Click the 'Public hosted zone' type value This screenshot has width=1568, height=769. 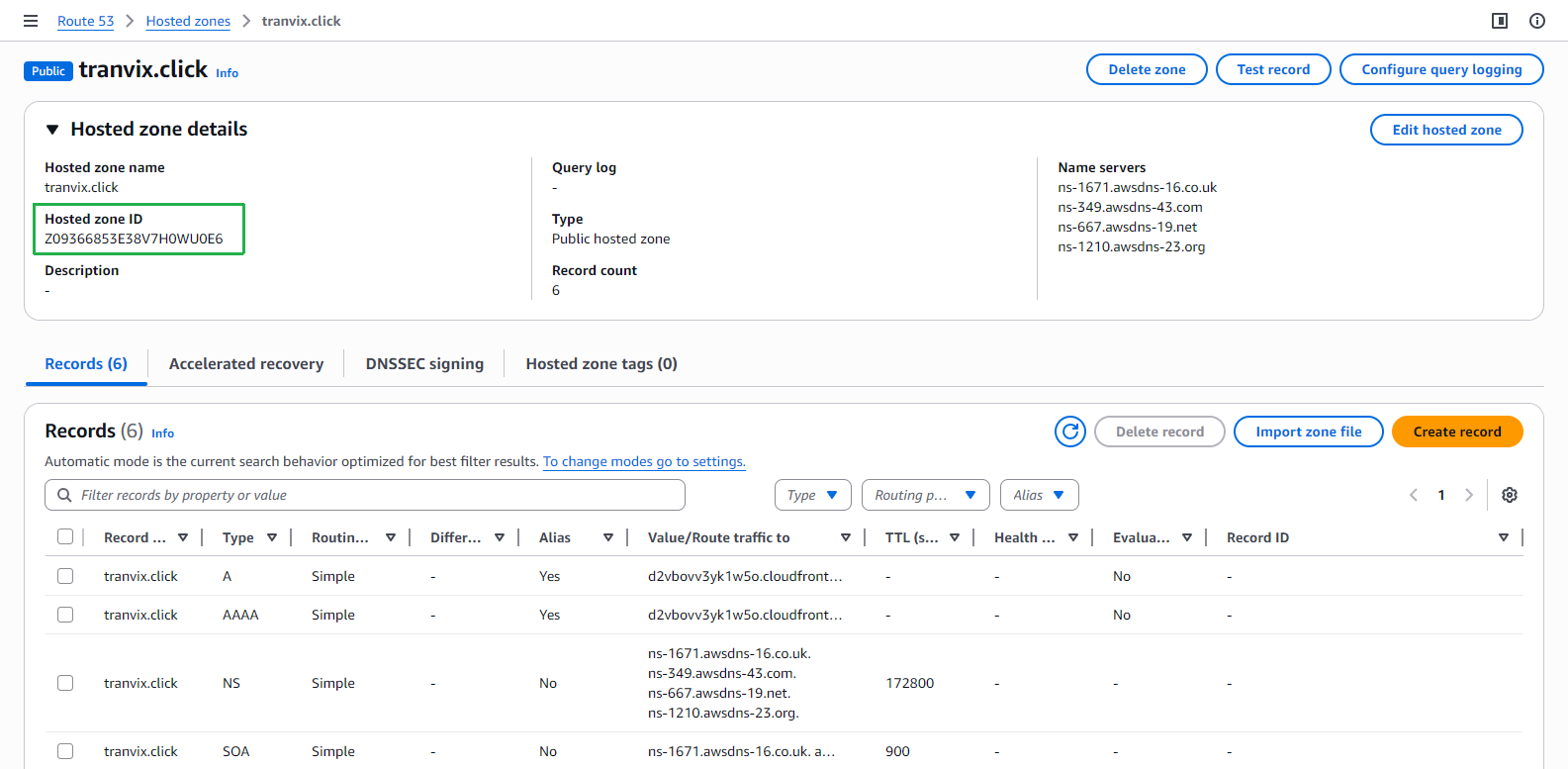[x=610, y=239]
